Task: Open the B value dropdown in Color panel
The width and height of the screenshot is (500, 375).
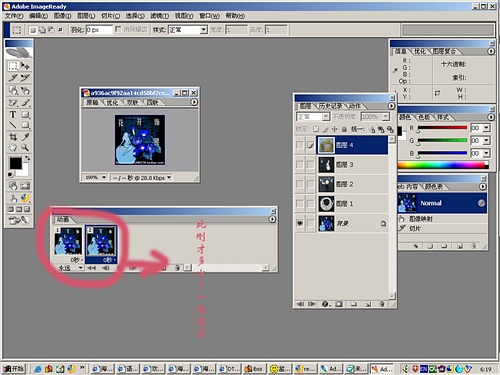Action: click(x=486, y=153)
